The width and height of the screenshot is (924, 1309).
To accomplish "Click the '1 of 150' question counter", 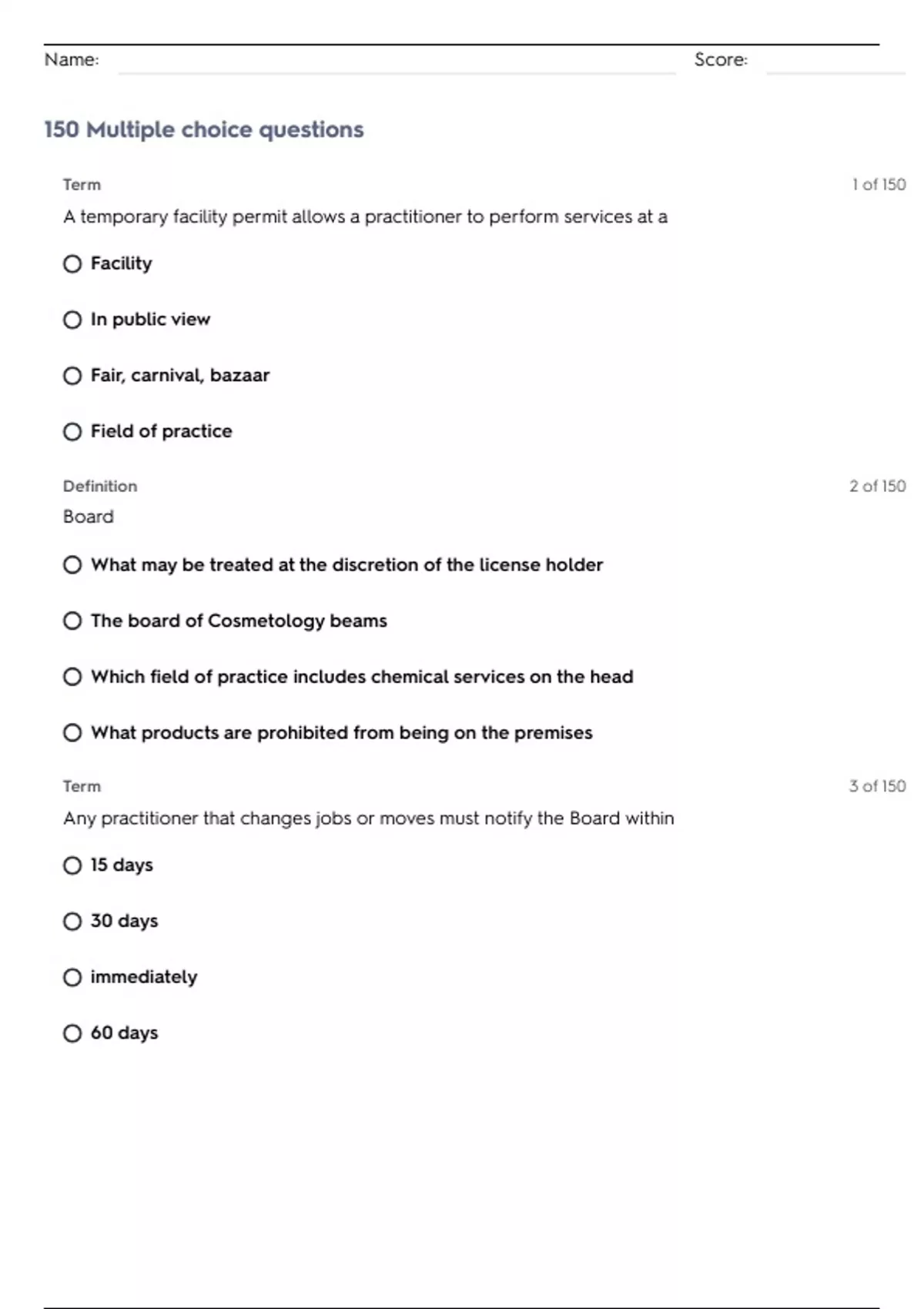I will tap(879, 185).
